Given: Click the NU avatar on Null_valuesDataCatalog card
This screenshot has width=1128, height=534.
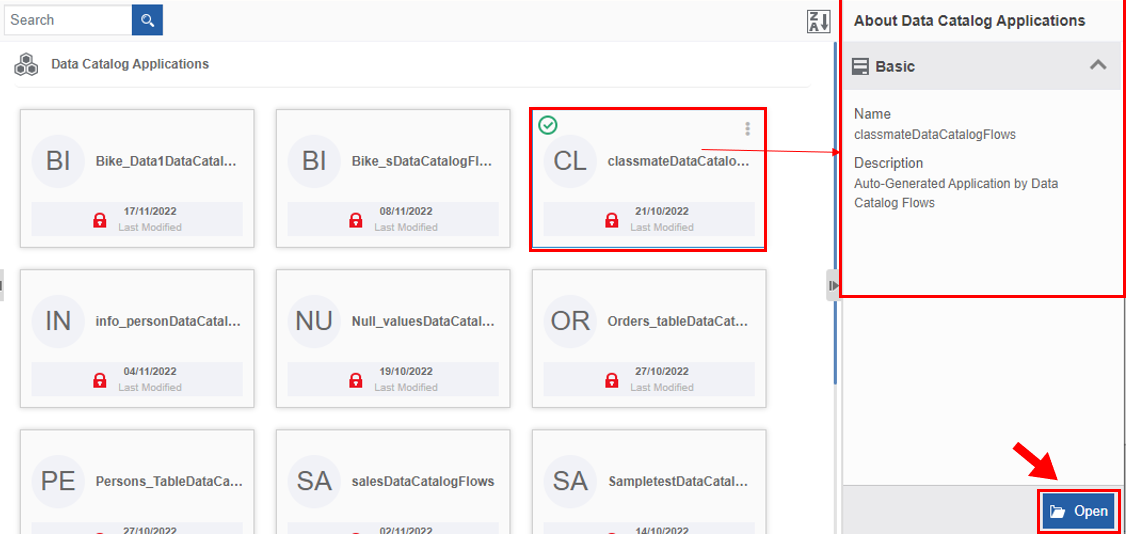Looking at the screenshot, I should pos(314,321).
